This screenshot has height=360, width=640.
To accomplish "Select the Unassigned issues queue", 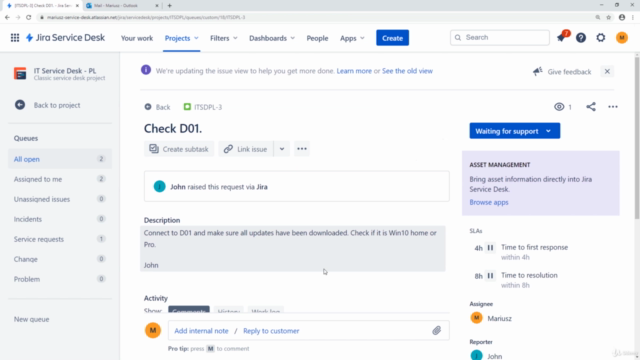I will [x=60, y=199].
